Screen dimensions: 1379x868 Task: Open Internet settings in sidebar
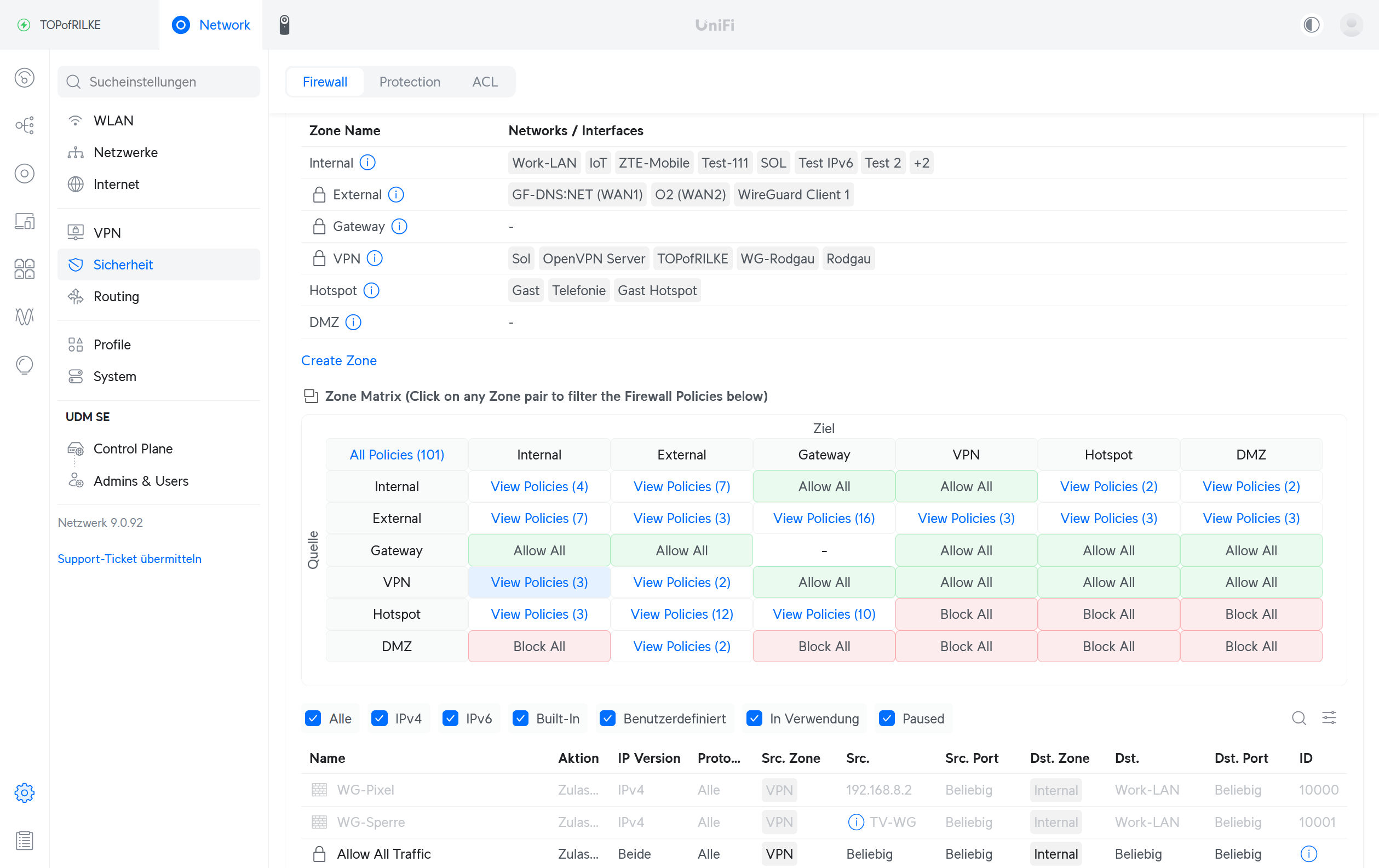[x=159, y=185]
